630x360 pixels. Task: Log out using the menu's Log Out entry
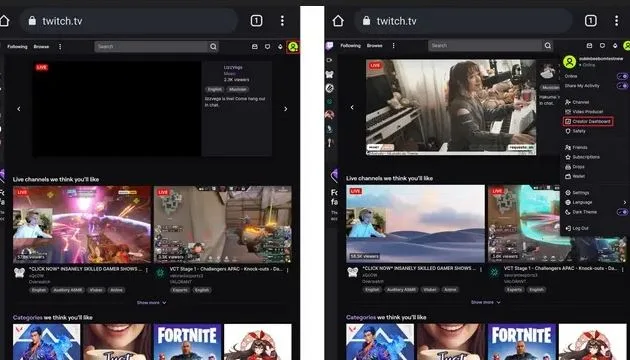pos(577,228)
